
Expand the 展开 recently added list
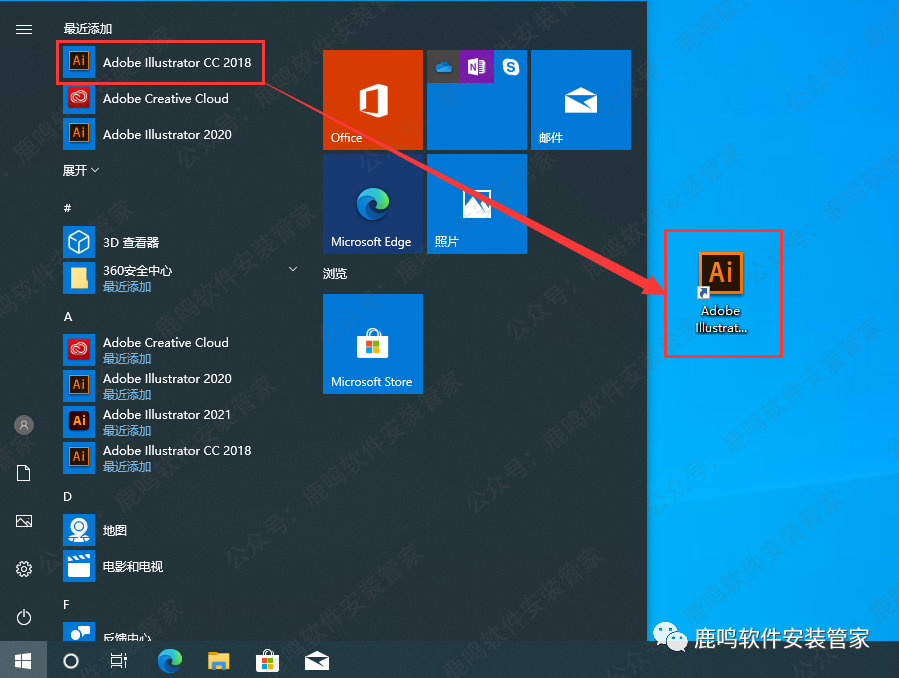(x=81, y=171)
